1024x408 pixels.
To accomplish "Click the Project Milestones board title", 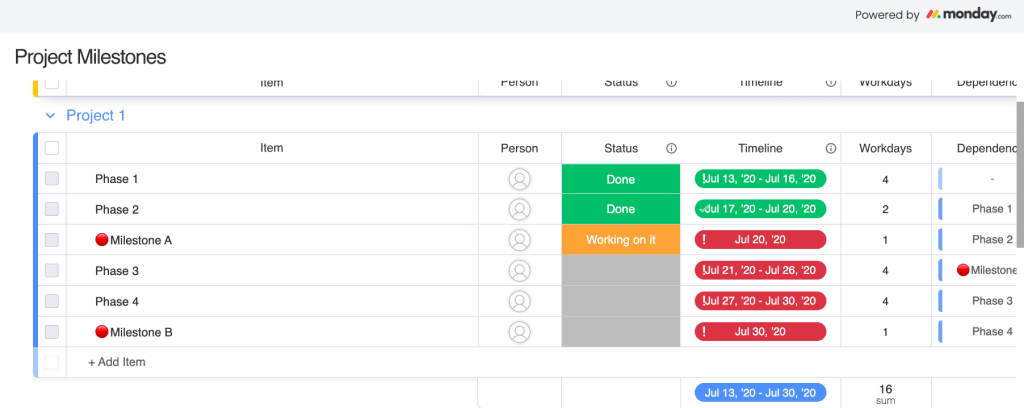I will [90, 57].
